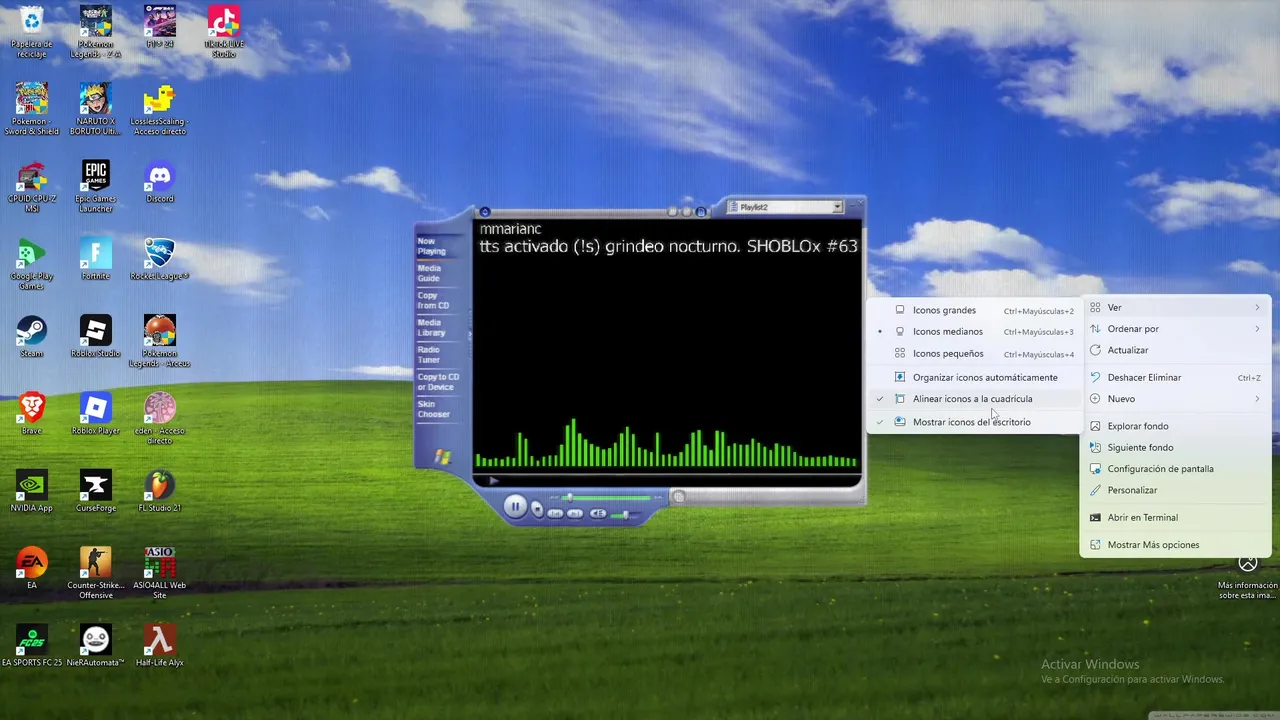Select the Steam desktop icon
Image resolution: width=1280 pixels, height=720 pixels.
(x=31, y=337)
